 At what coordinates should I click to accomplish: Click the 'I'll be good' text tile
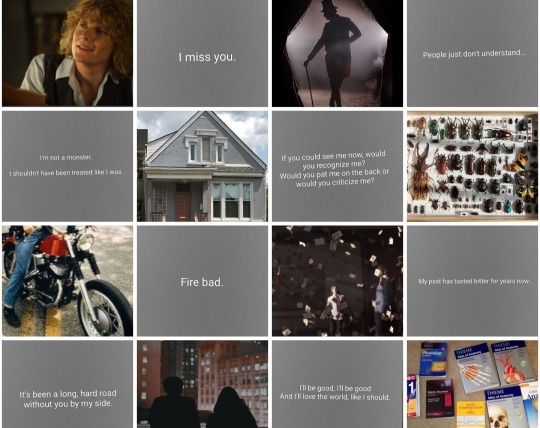pos(338,384)
